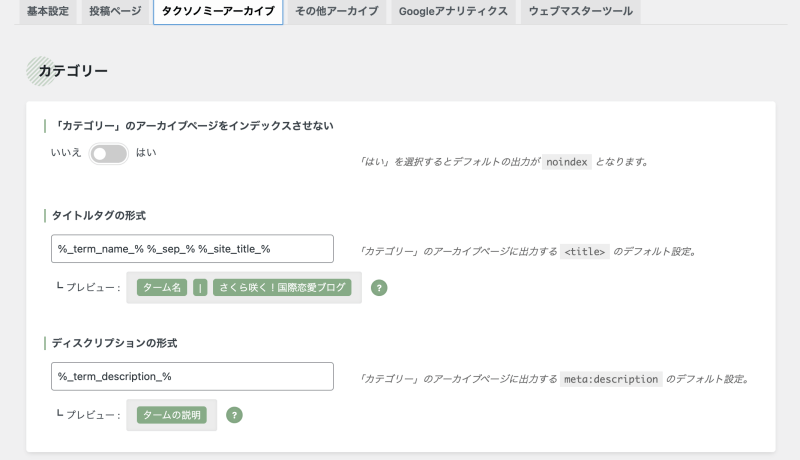Click the ターム名 preview tag
The width and height of the screenshot is (800, 460).
[162, 288]
